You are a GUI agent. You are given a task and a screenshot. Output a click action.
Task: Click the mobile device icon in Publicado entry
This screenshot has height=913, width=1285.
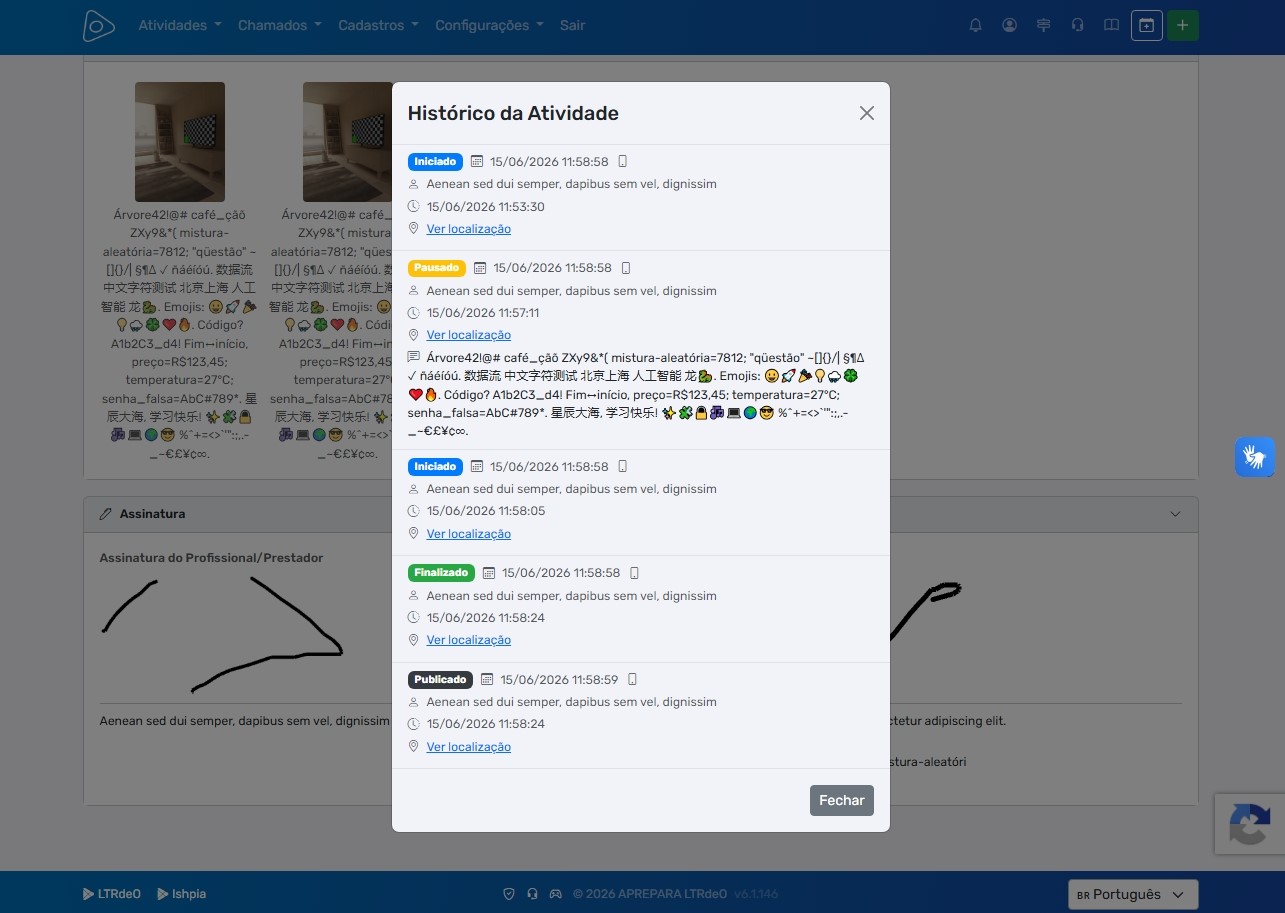pos(632,679)
